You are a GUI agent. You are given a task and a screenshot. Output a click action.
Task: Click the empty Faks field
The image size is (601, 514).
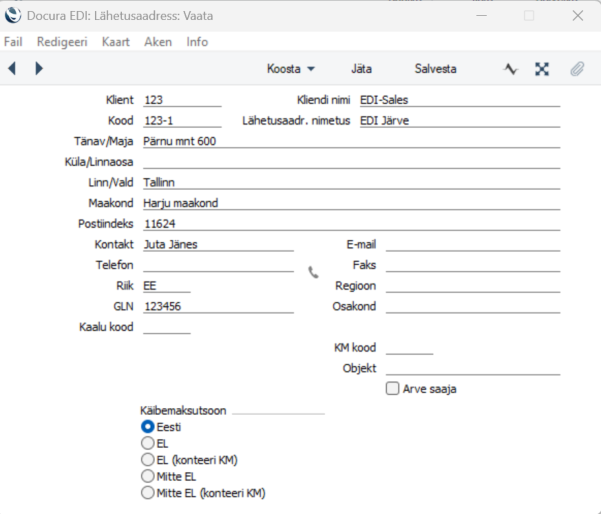pyautogui.click(x=473, y=265)
